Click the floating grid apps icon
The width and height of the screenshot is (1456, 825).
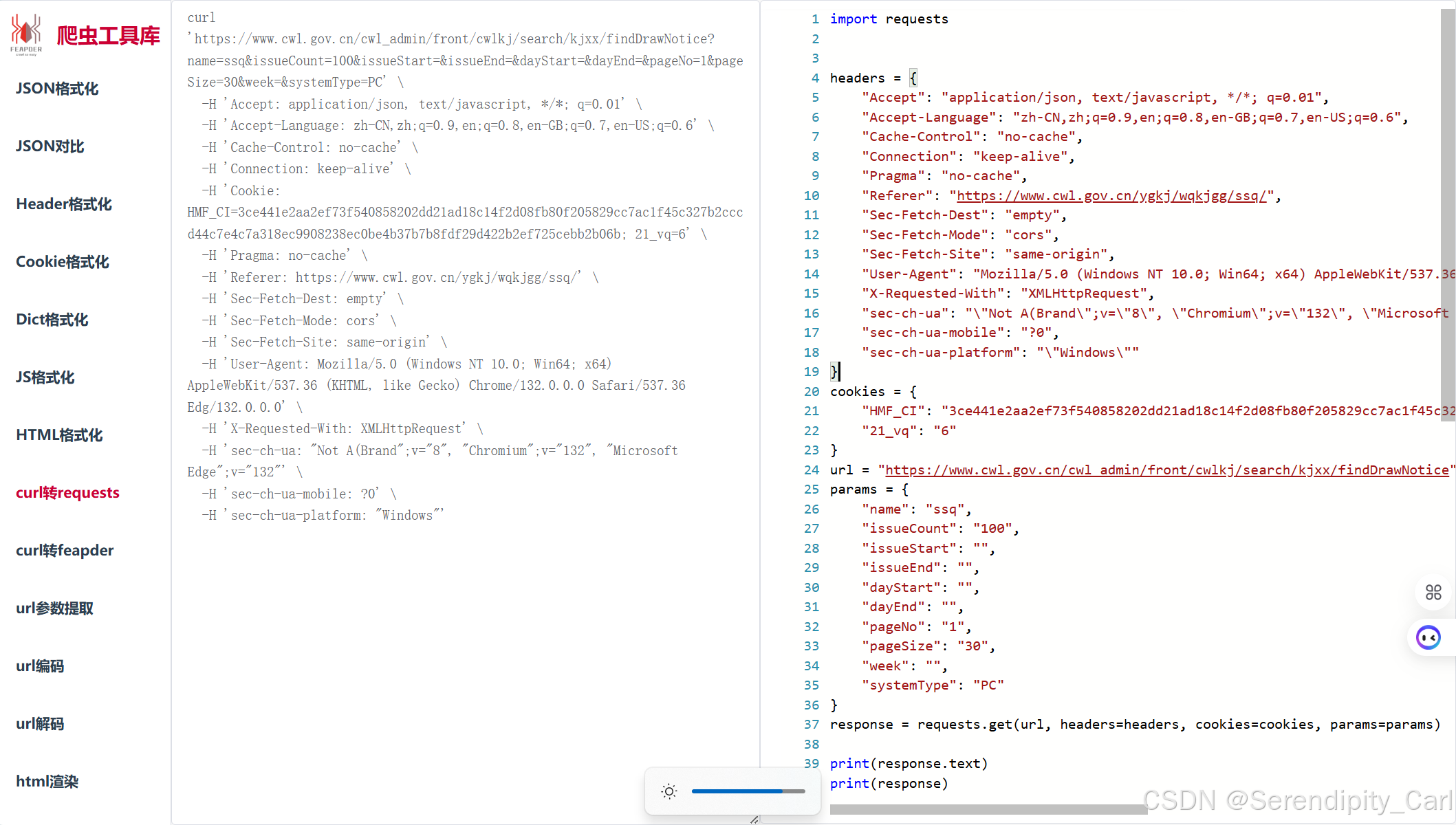[x=1433, y=592]
